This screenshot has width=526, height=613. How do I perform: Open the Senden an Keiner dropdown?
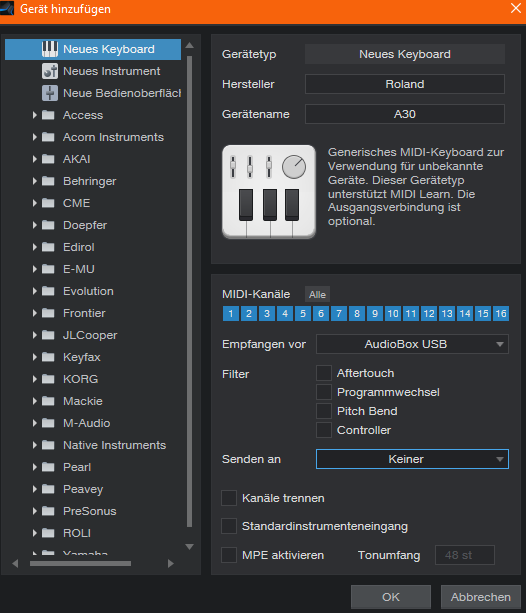coord(412,459)
